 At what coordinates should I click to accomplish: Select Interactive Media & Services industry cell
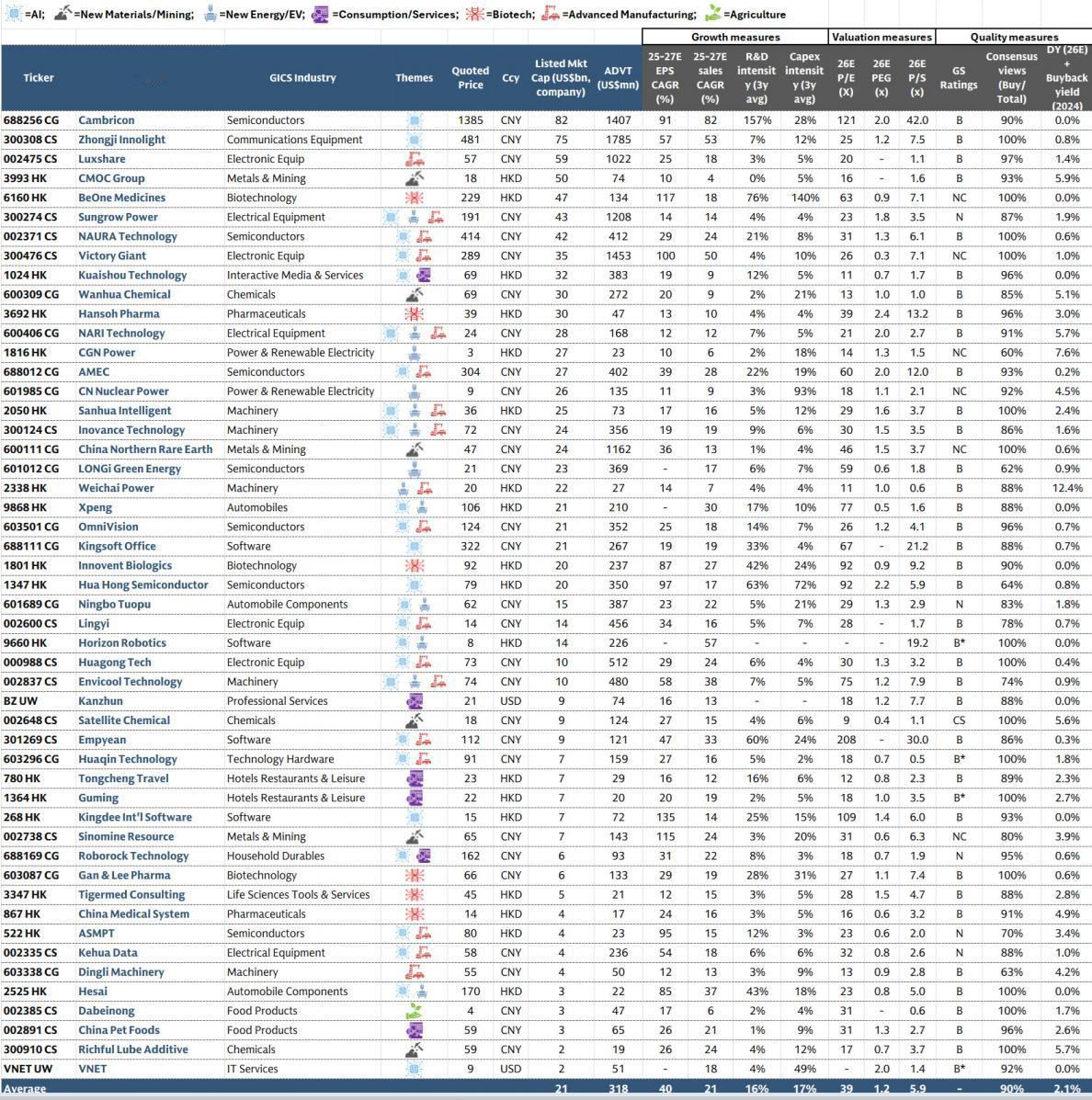point(295,275)
